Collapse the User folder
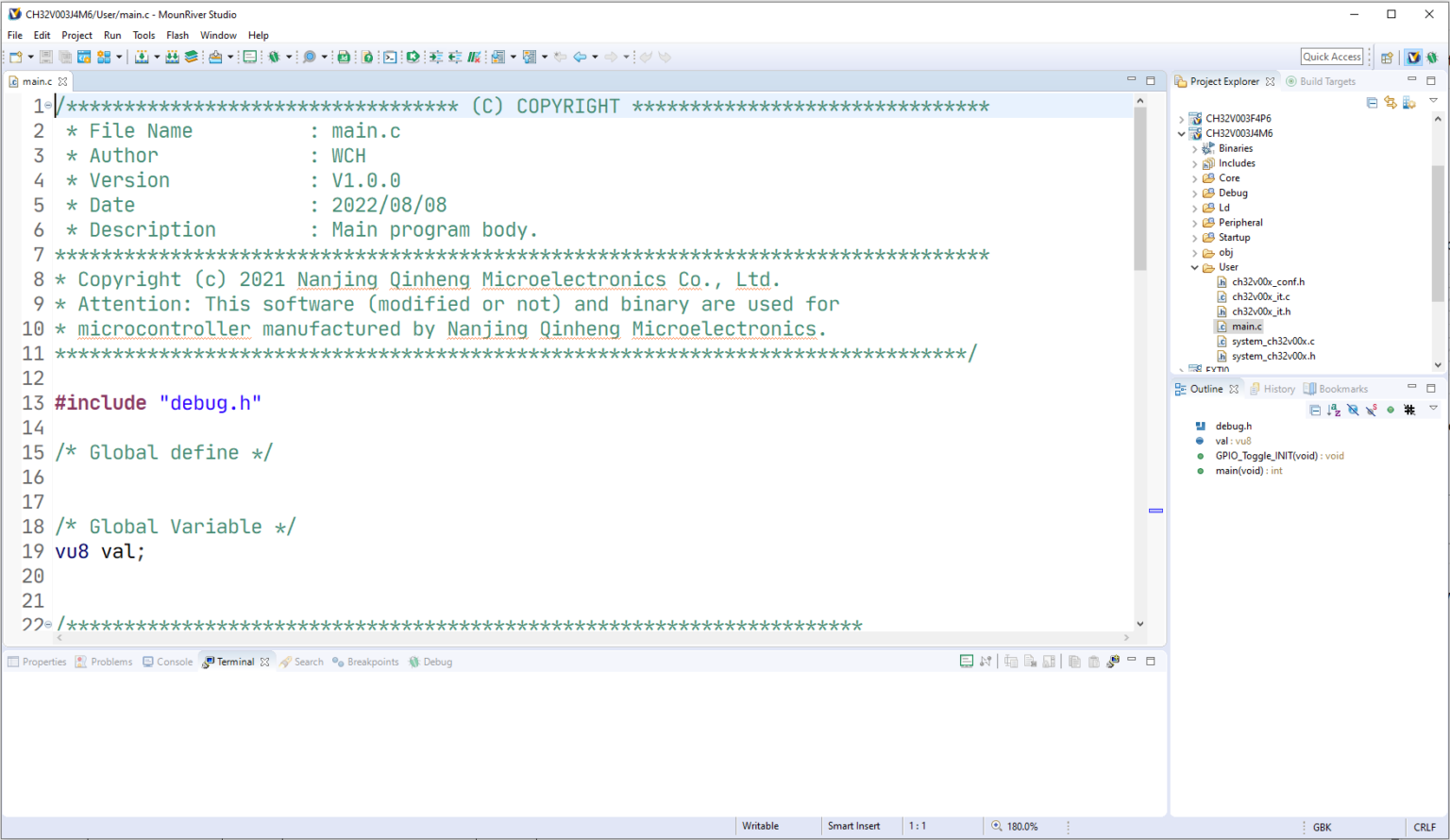Screen dimensions: 1450x840 click(1194, 267)
